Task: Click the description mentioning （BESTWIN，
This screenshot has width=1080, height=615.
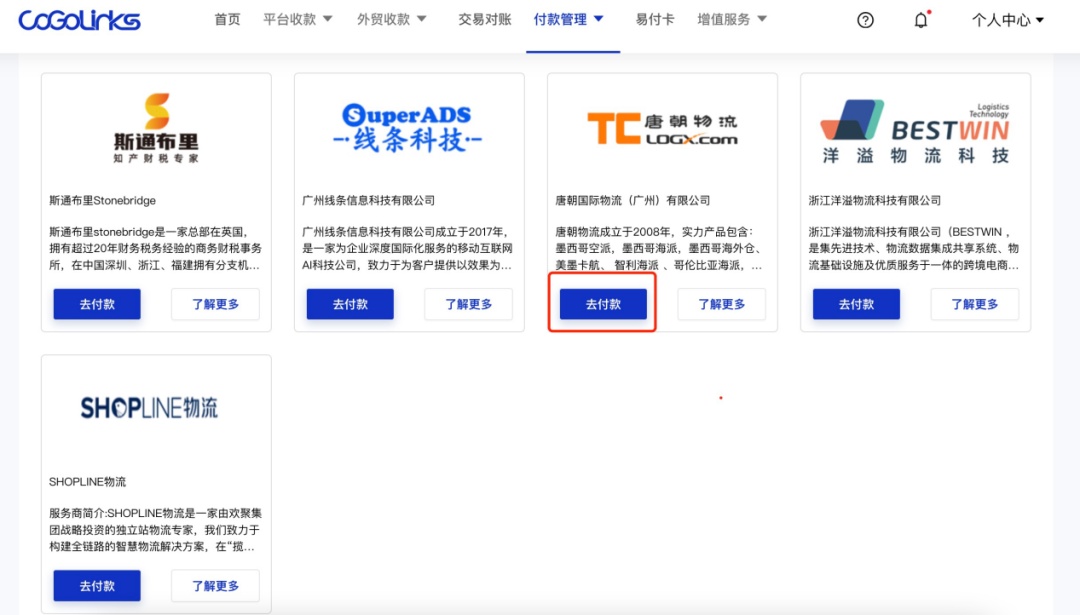Action: pyautogui.click(x=914, y=249)
